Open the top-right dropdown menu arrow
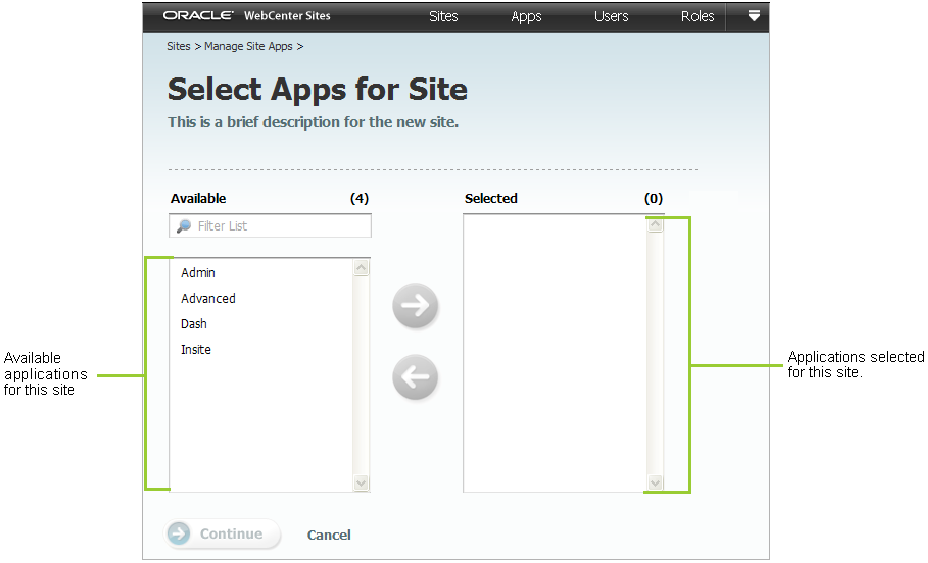 coord(753,16)
